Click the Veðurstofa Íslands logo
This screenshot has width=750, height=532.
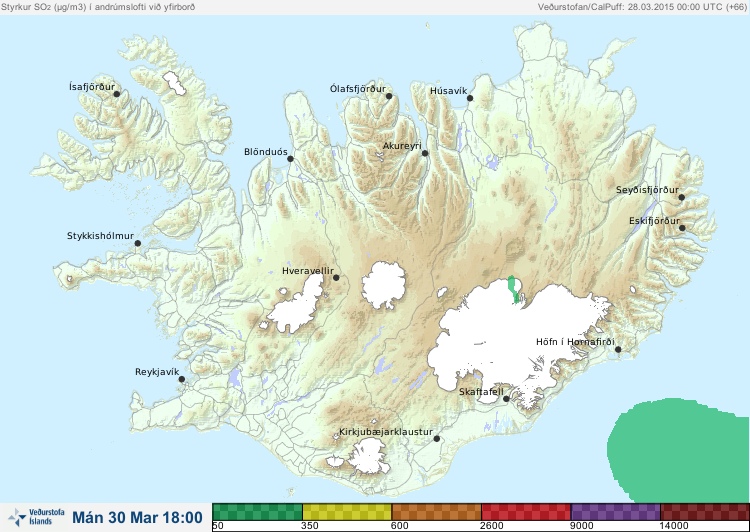coord(36,517)
